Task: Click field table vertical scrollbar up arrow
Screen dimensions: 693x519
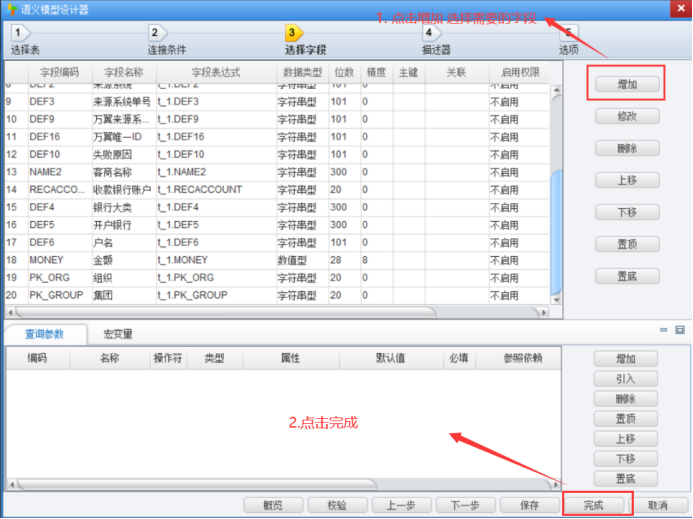Action: click(x=556, y=90)
